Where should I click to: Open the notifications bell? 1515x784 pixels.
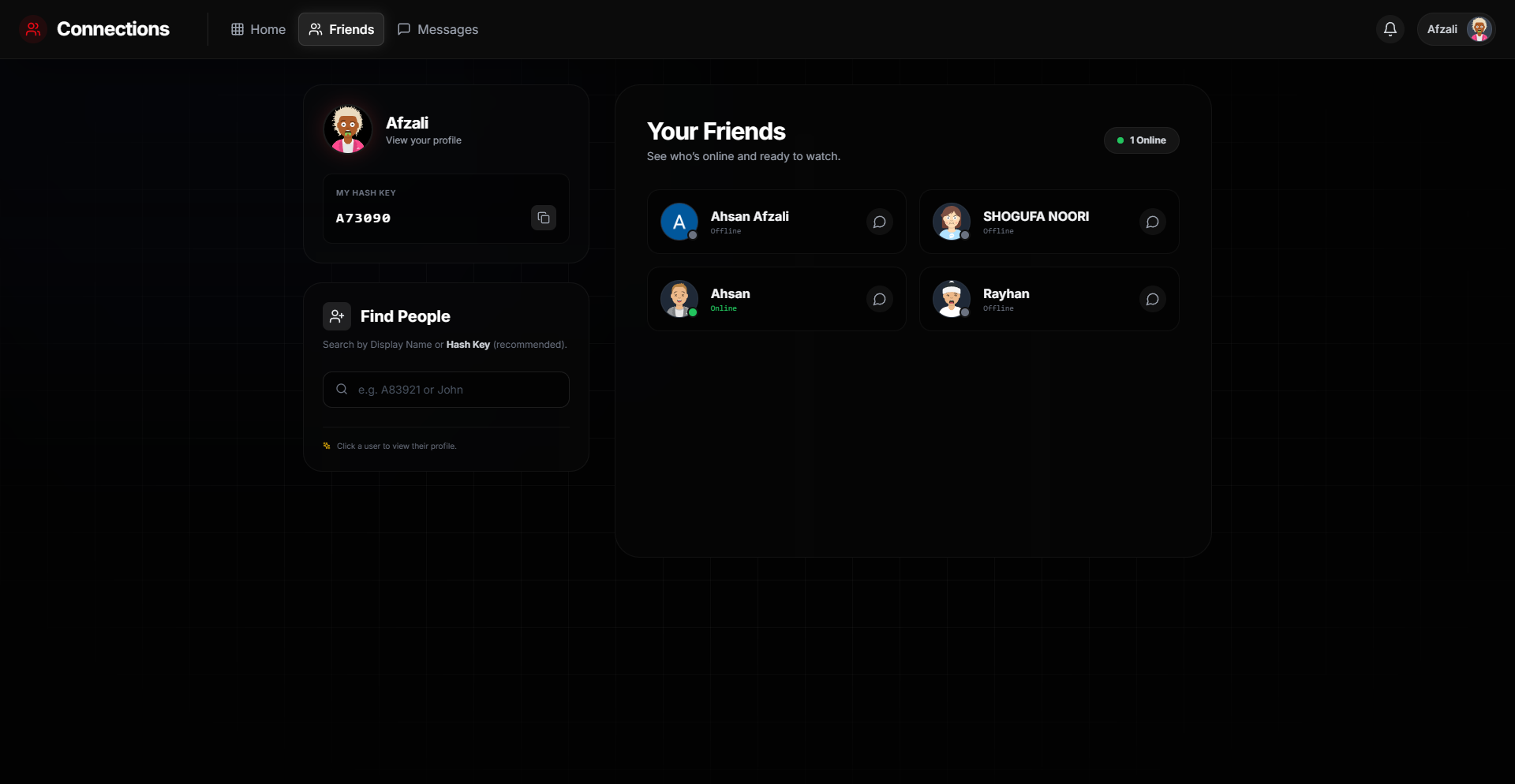(x=1390, y=29)
